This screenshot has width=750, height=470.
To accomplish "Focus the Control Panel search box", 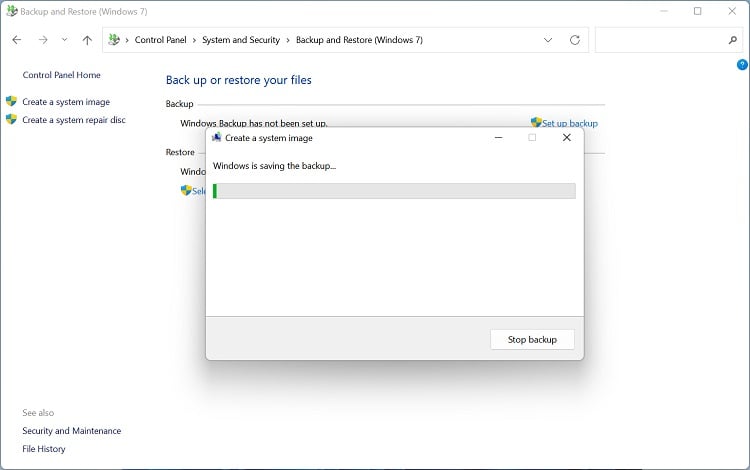I will pyautogui.click(x=660, y=40).
